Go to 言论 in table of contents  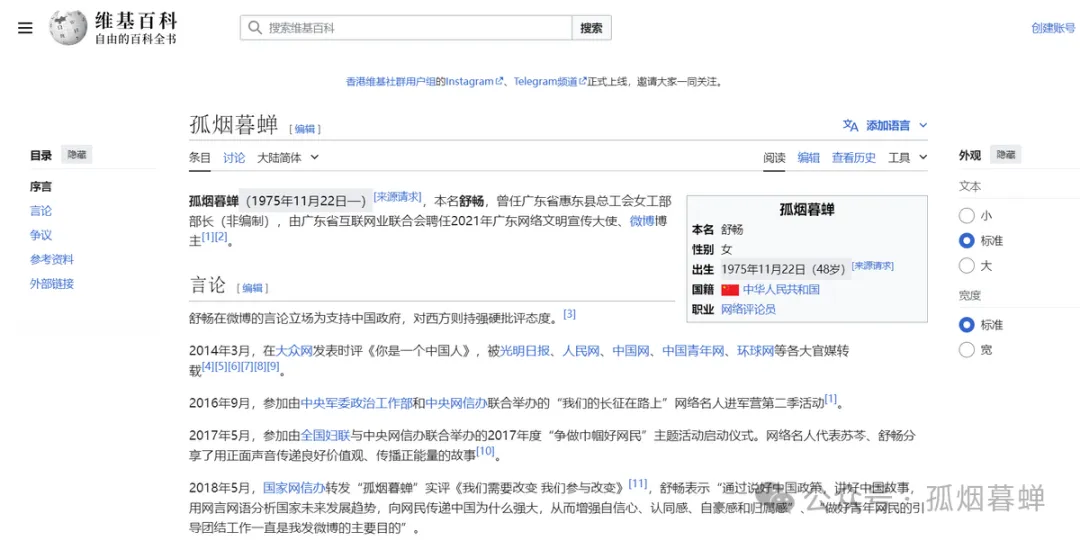41,211
